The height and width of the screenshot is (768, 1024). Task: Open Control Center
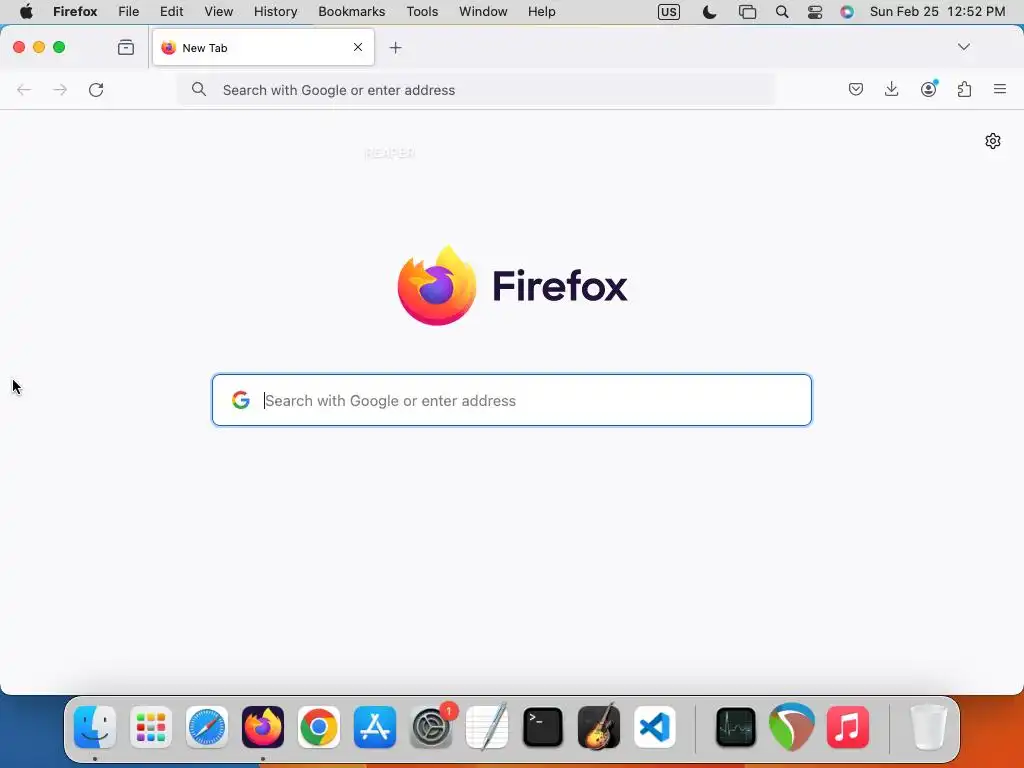coord(815,12)
